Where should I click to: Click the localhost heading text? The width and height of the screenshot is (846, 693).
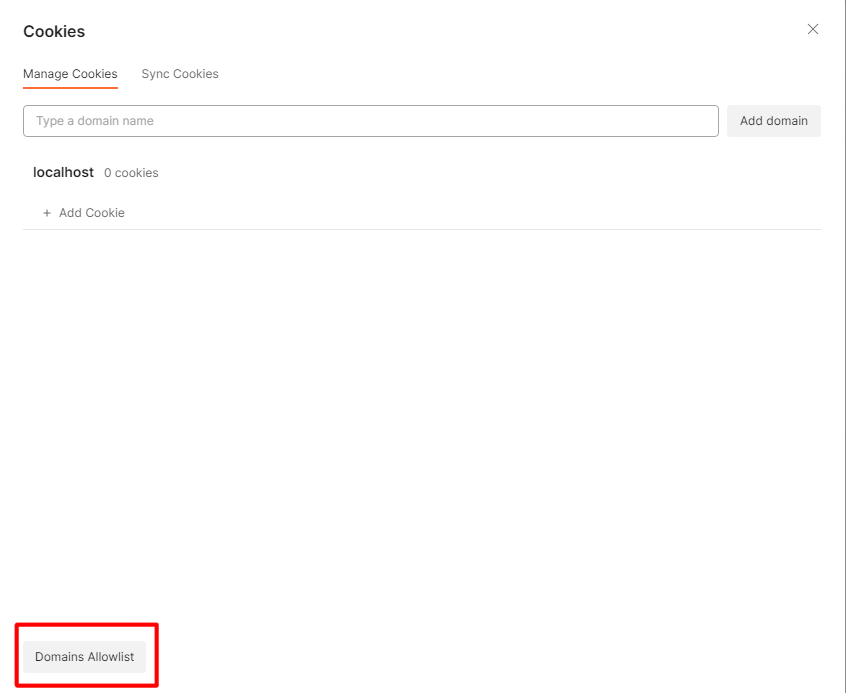(63, 172)
